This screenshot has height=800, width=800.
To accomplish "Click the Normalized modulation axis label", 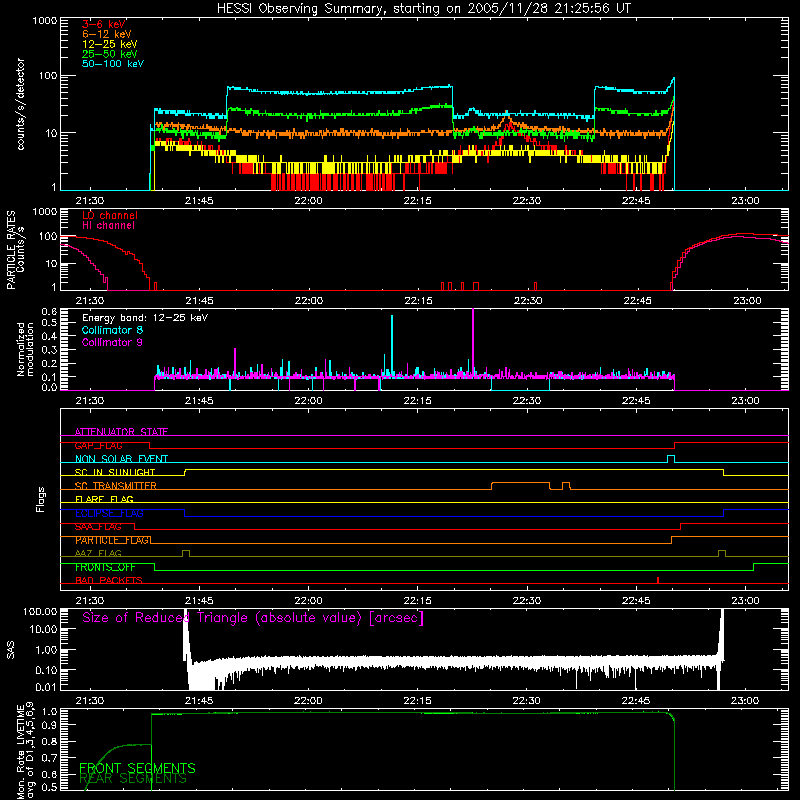I will tap(25, 349).
